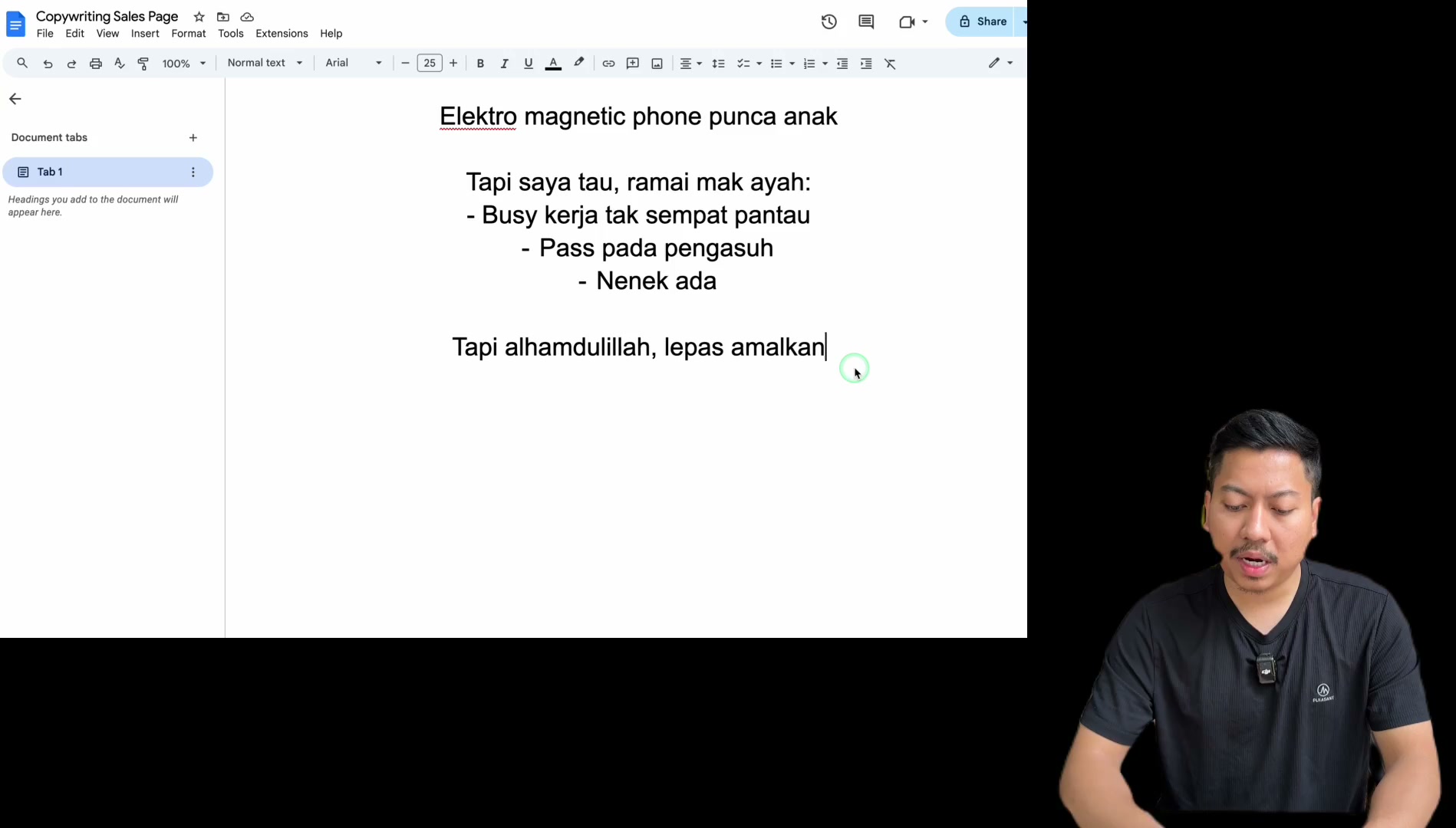Toggle italic formatting
Viewport: 1456px width, 828px height.
click(504, 64)
